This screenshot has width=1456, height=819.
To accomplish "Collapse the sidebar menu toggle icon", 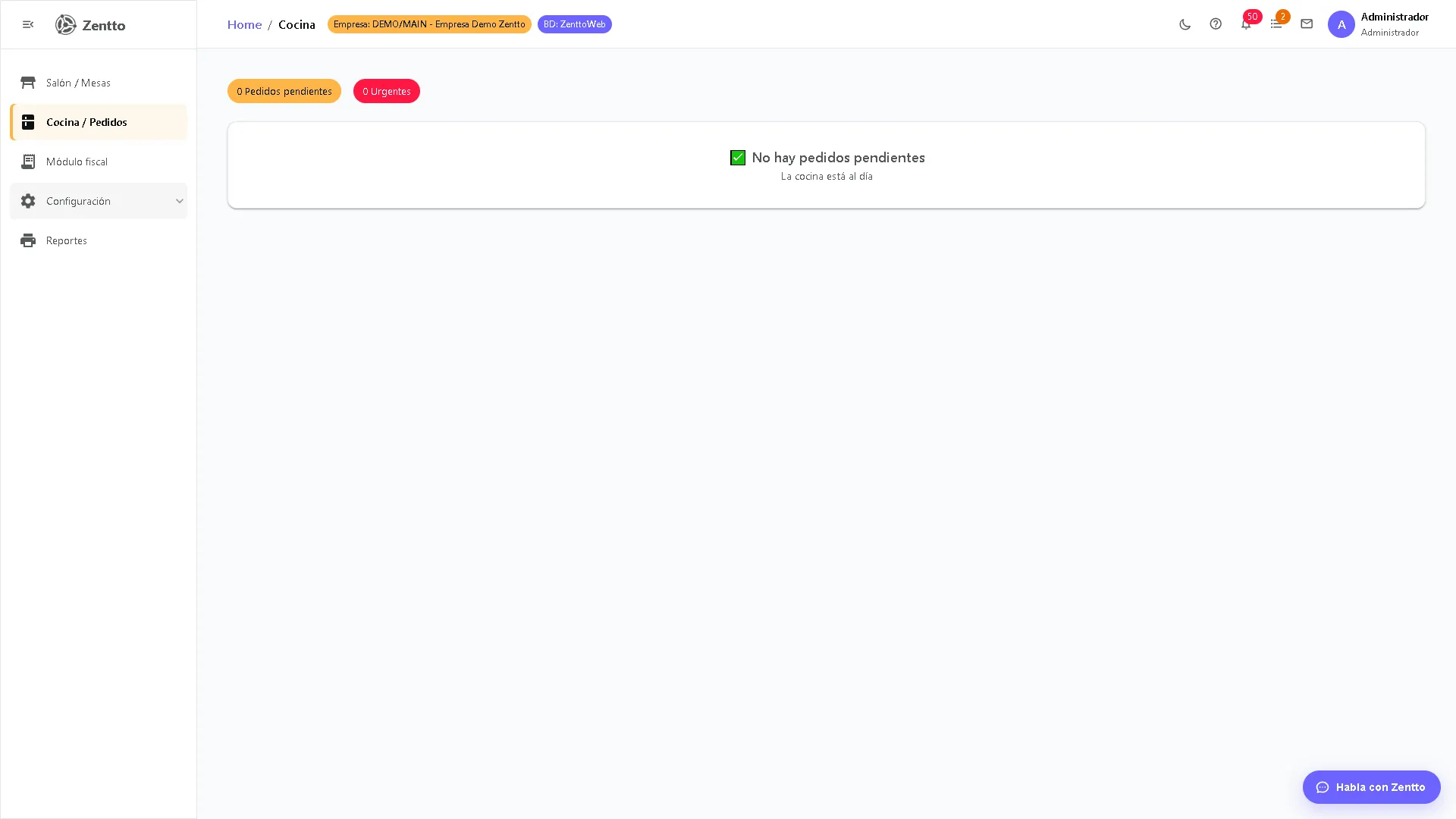I will click(28, 24).
